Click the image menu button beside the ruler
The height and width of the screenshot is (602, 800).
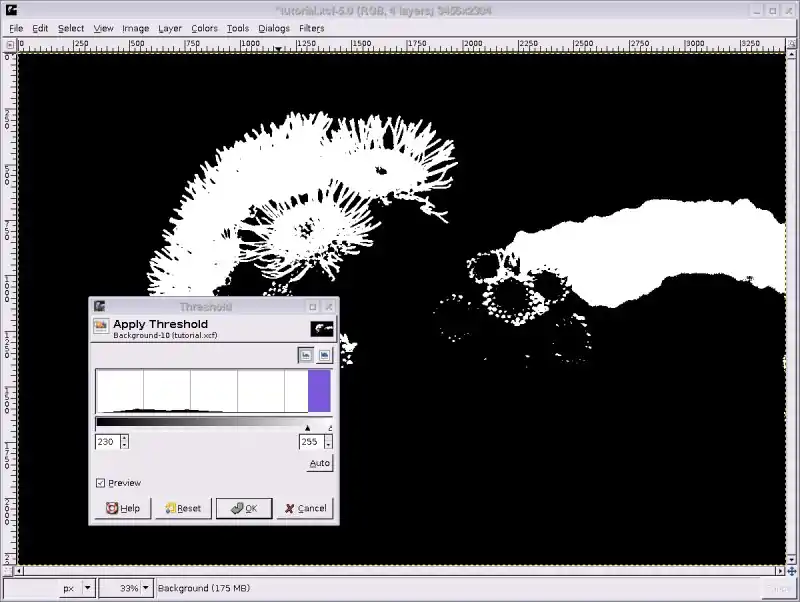tap(11, 45)
